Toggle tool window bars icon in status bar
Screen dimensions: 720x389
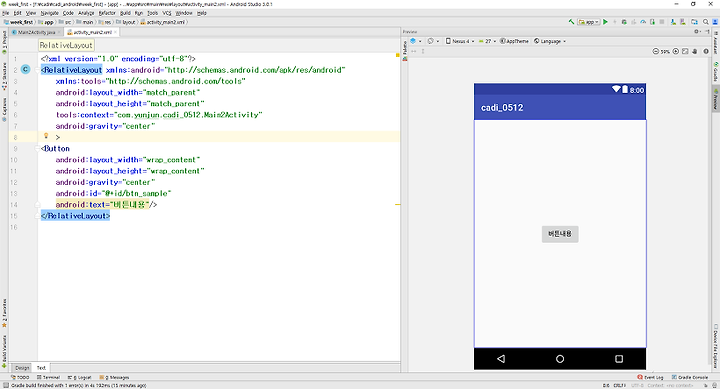(6, 385)
